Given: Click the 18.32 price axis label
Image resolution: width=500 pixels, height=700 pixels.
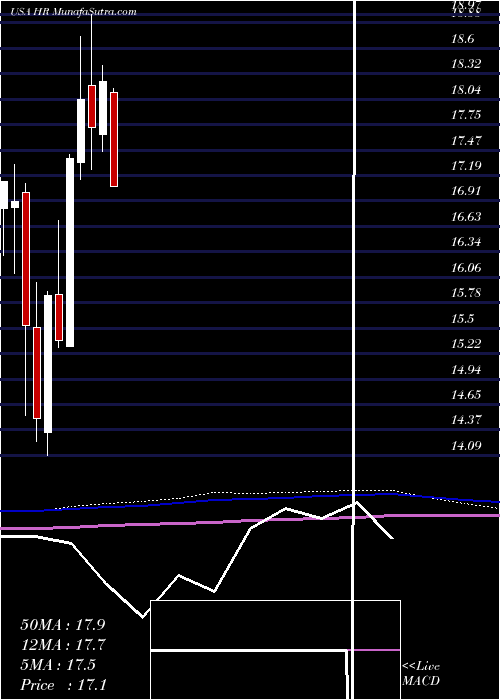Looking at the screenshot, I should 466,64.
